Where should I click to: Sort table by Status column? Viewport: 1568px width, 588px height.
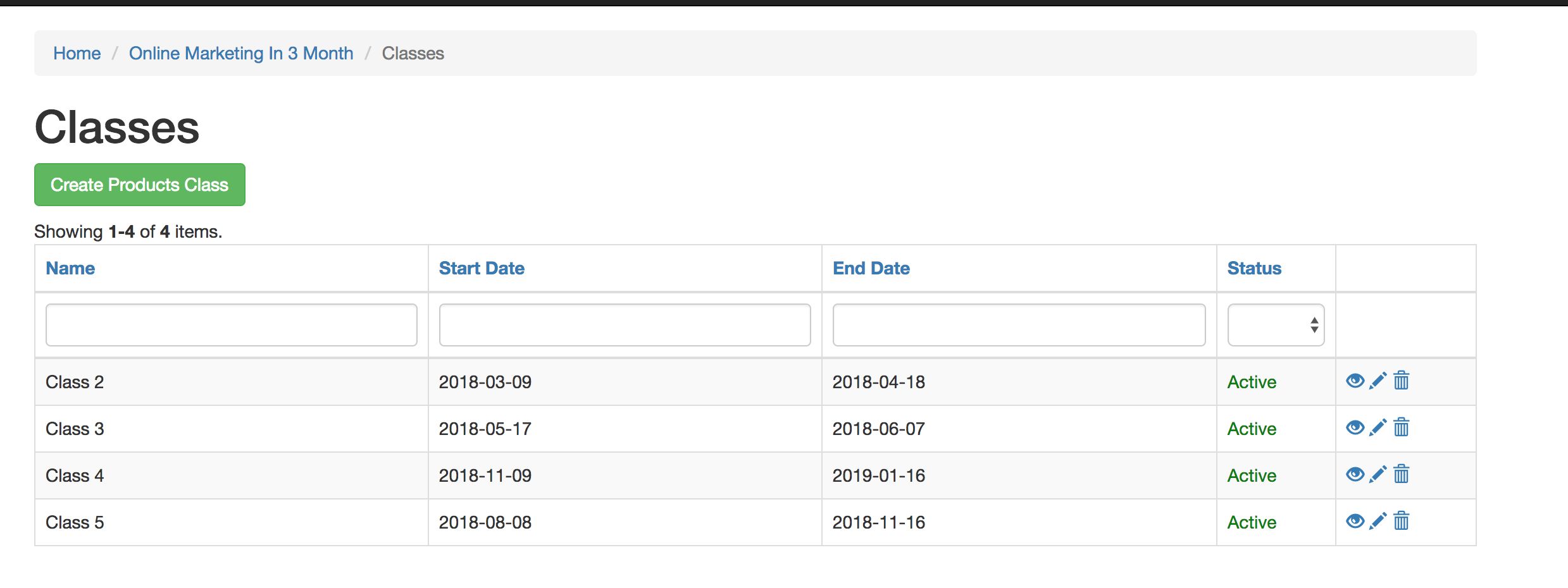coord(1254,268)
